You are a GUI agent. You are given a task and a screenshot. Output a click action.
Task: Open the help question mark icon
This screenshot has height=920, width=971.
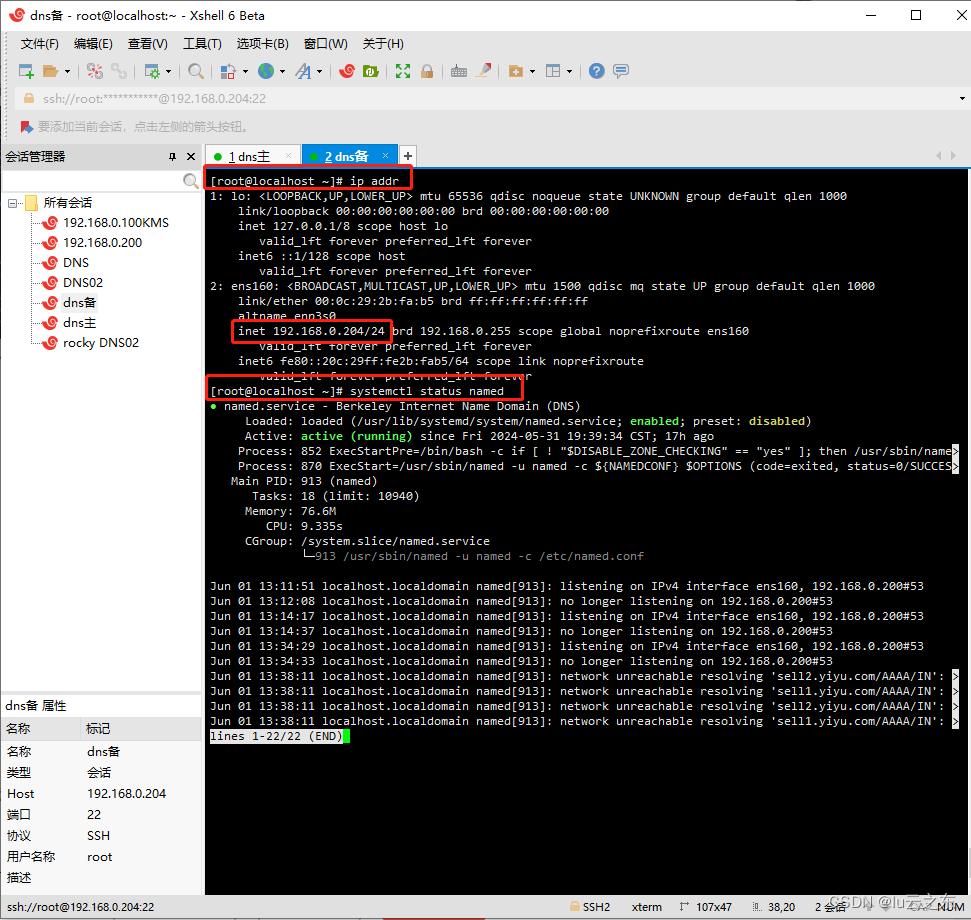click(596, 71)
